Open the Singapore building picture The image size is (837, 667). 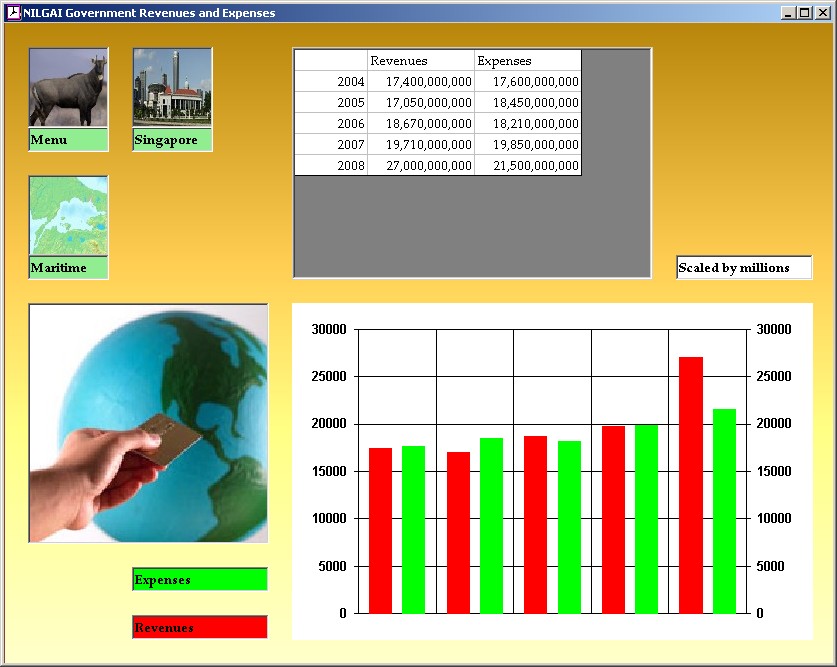coord(172,88)
